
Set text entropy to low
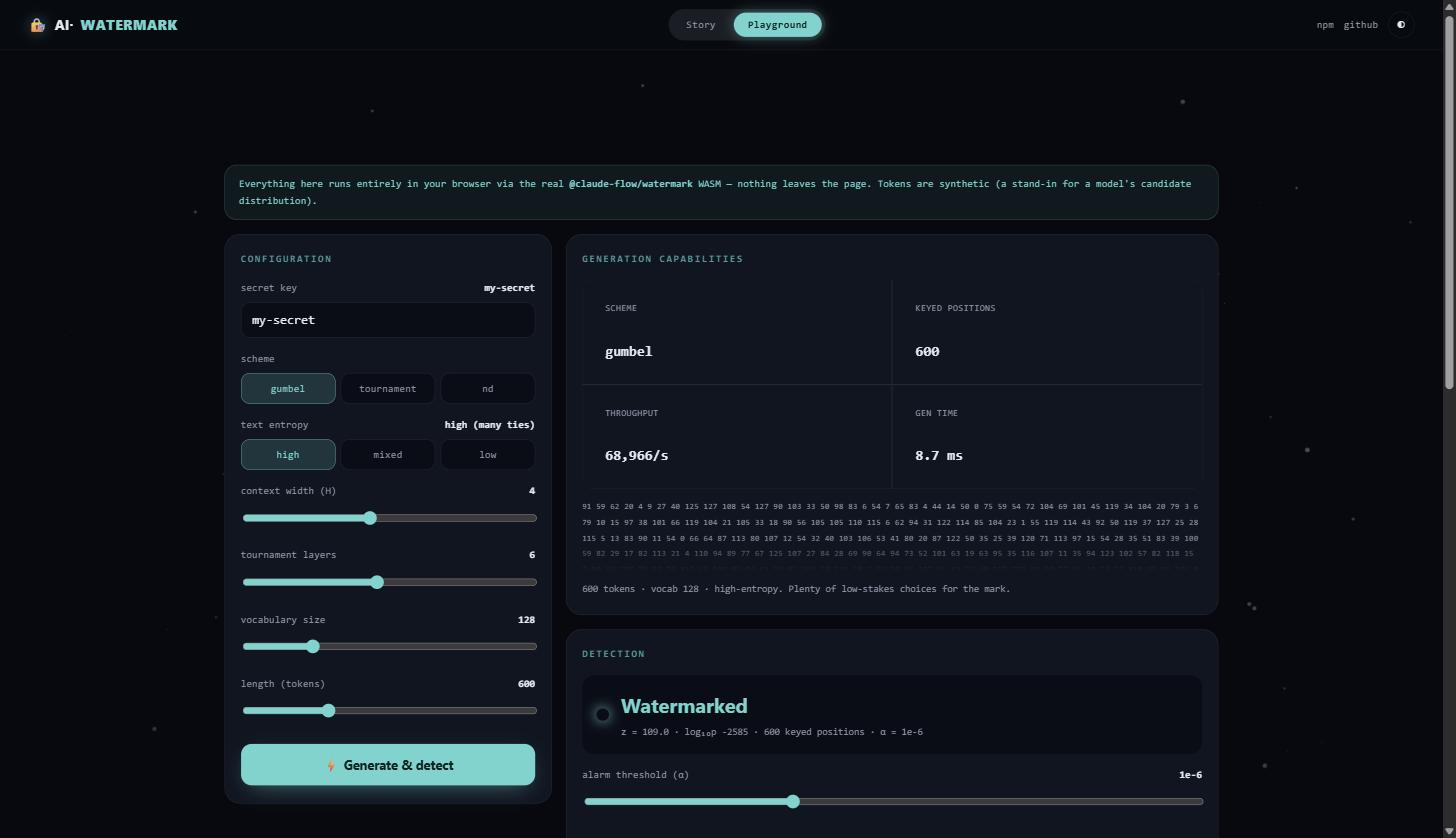(x=488, y=454)
